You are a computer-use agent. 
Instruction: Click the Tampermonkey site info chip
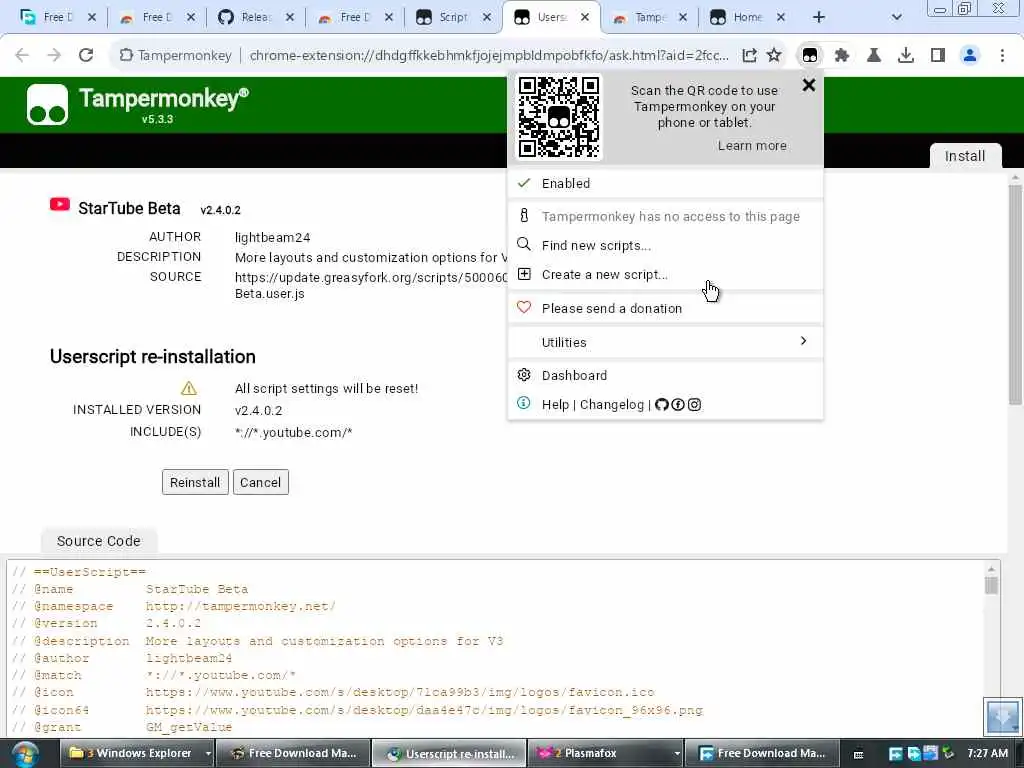click(x=176, y=56)
